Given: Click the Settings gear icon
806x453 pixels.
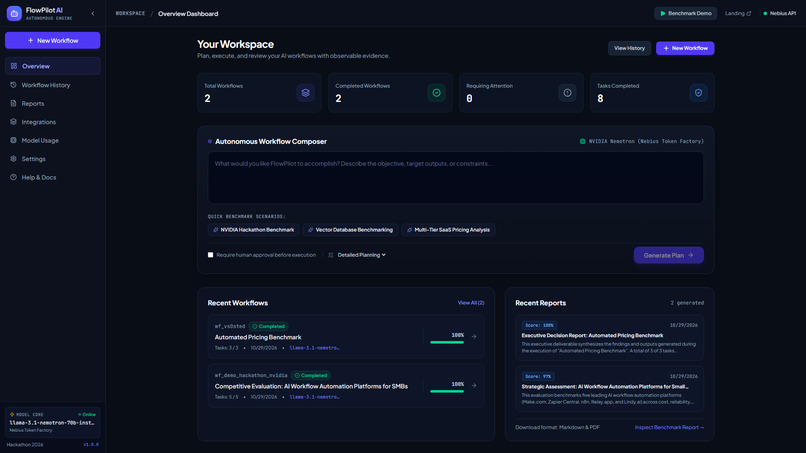Looking at the screenshot, I should (x=13, y=158).
